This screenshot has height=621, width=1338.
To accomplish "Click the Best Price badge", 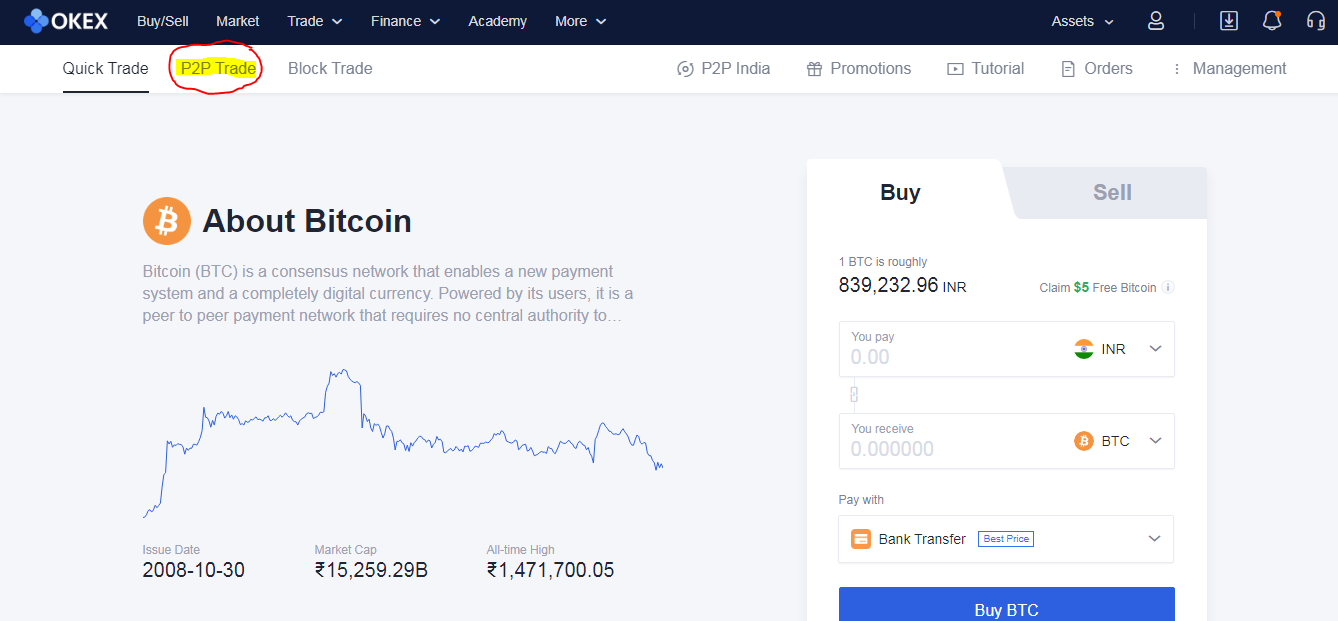I will pos(1006,539).
